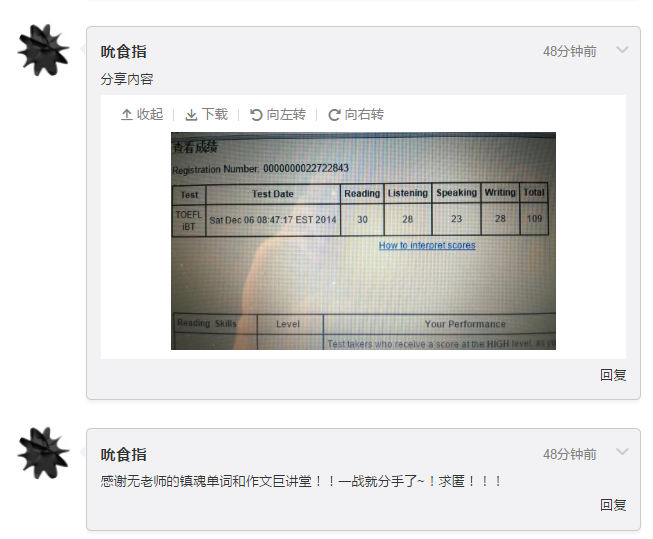Click the 感谢无老师的镇魂单词 comment text

(302, 482)
